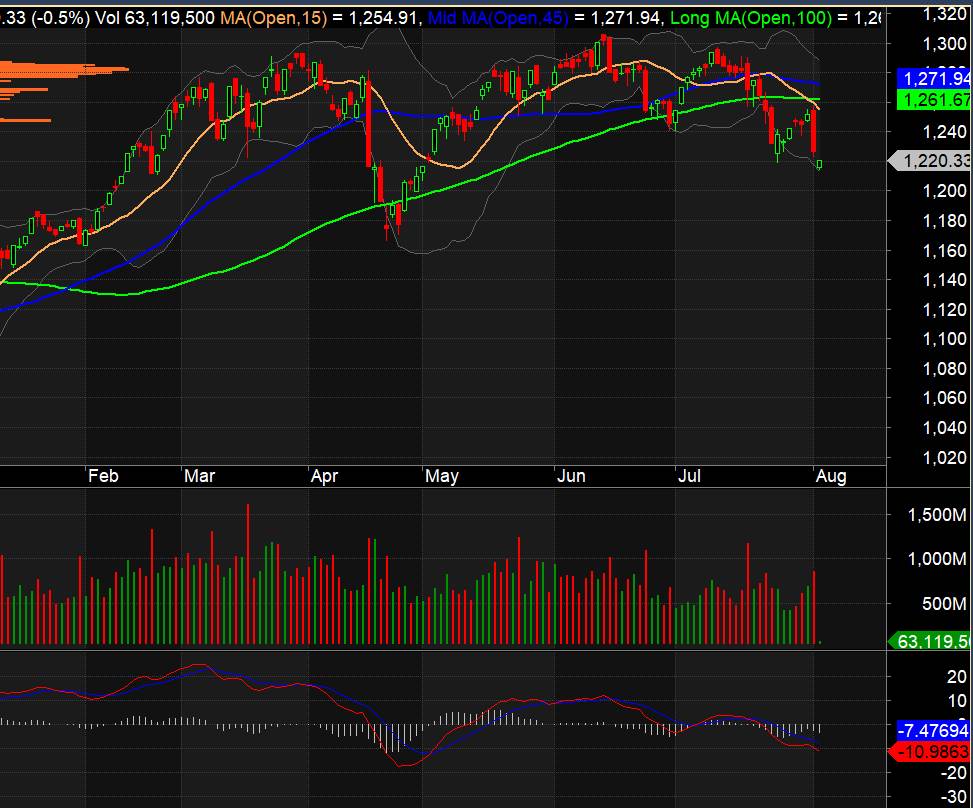Click the 'Feb' date axis label
The image size is (973, 808).
(103, 476)
